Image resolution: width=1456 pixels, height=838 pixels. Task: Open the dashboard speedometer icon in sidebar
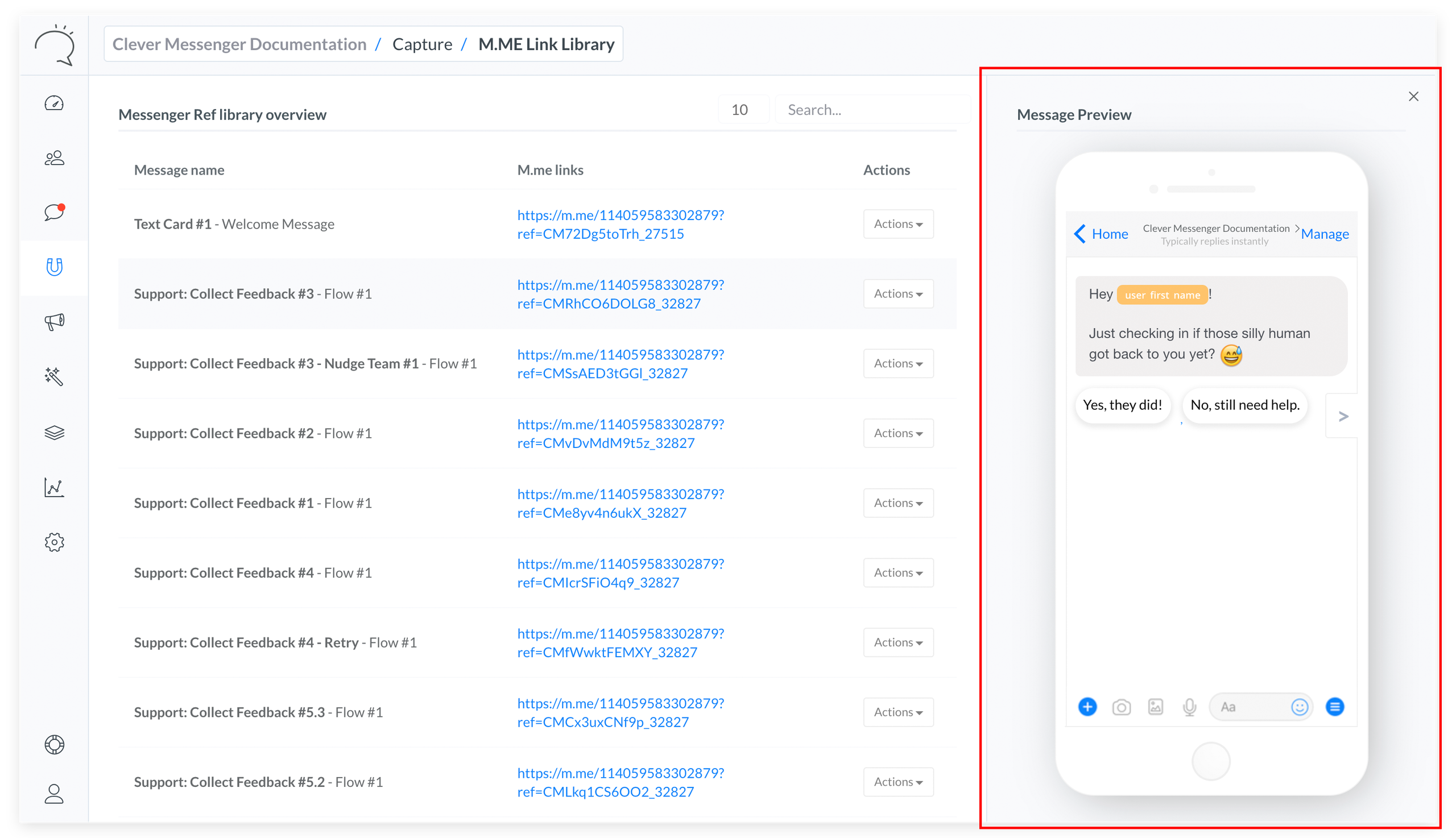(x=54, y=103)
